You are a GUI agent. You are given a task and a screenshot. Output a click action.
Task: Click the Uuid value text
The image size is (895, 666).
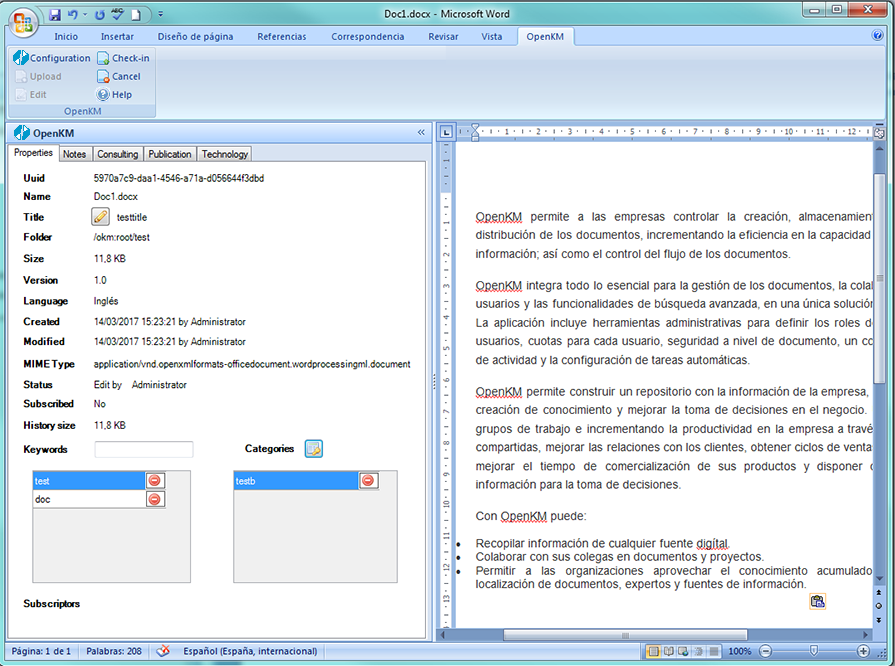click(x=179, y=178)
